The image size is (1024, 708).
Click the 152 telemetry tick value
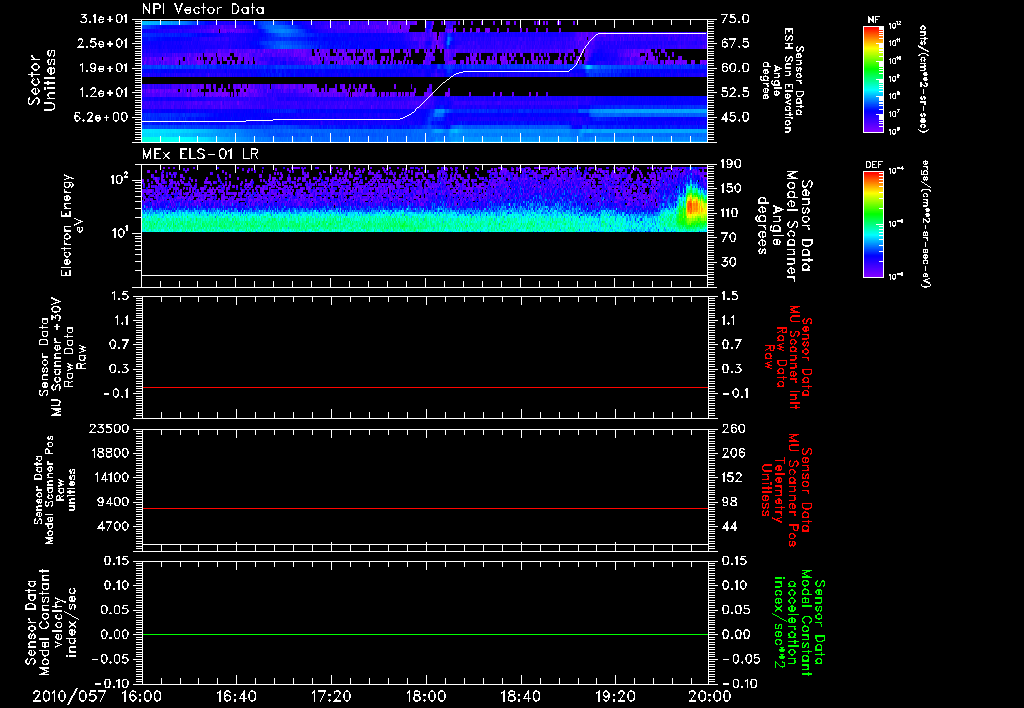(733, 477)
